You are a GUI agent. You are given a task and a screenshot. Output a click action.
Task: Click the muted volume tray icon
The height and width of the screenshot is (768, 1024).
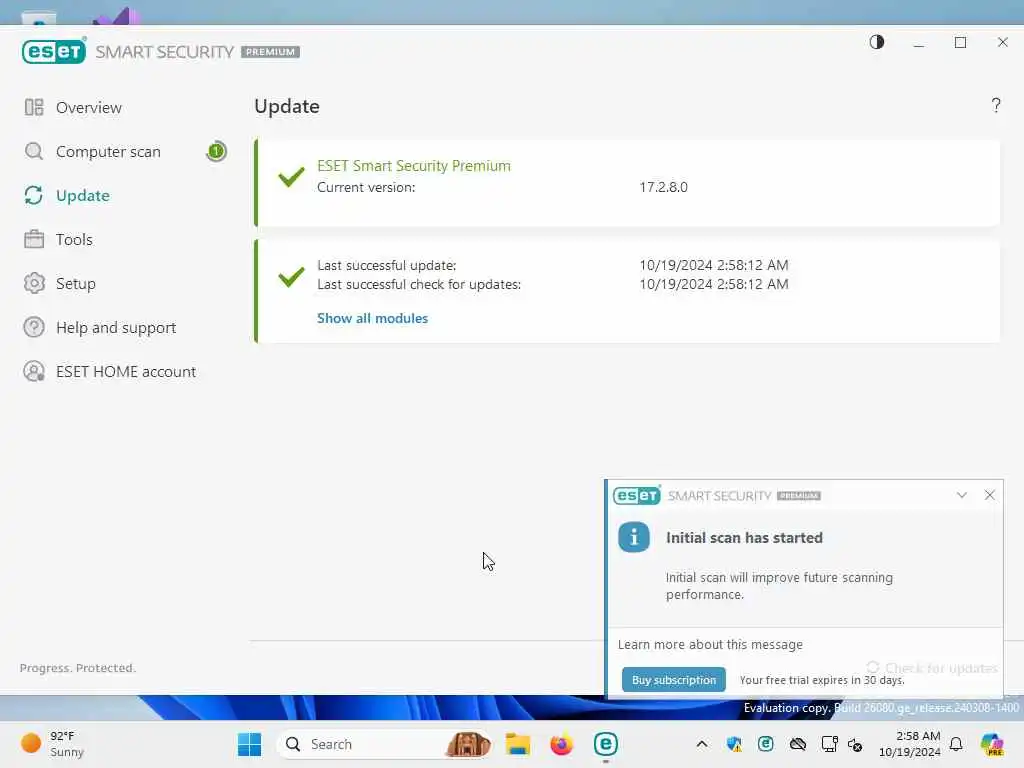click(855, 744)
